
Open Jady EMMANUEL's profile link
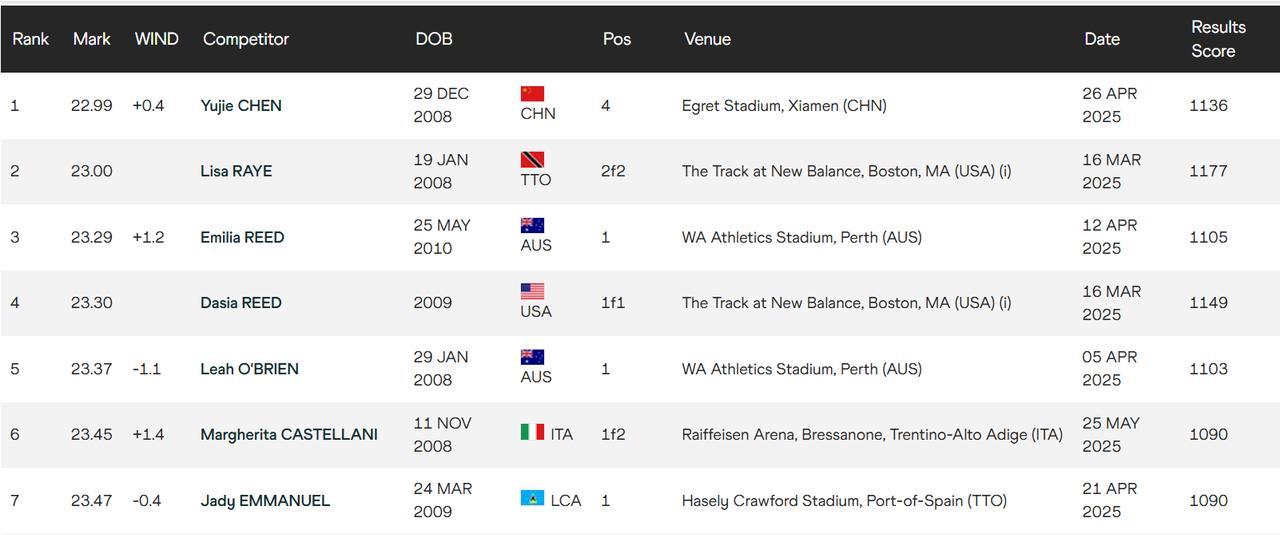pos(265,501)
